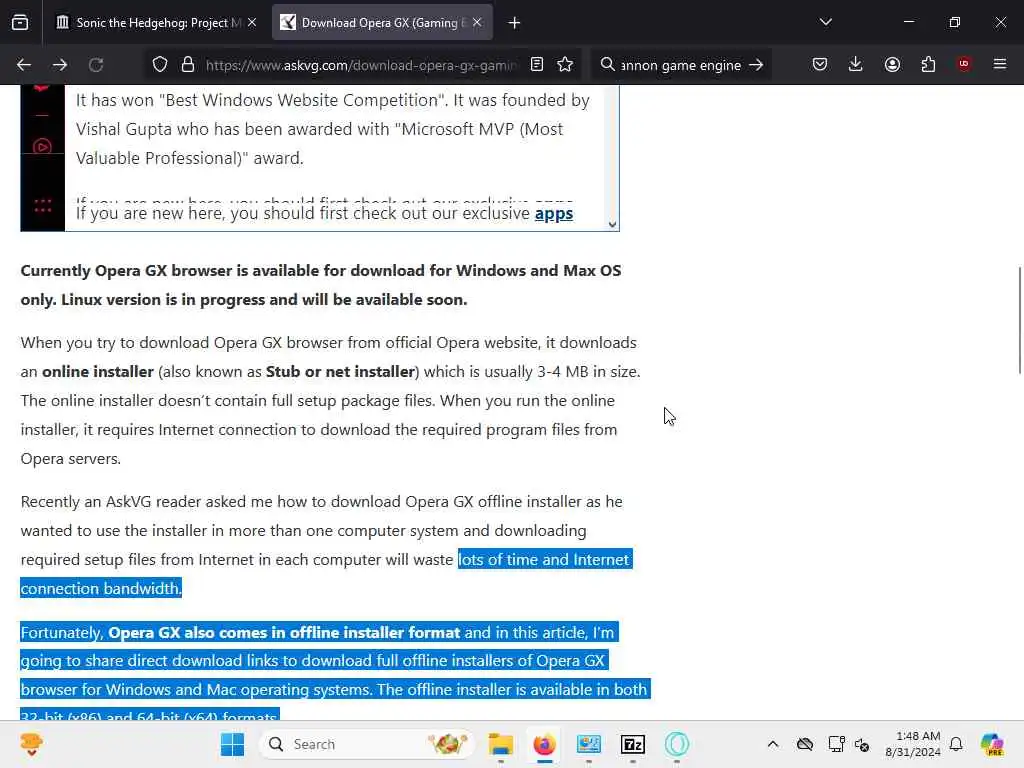Open Copilot preview icon in taskbar
Screen dimensions: 1024x768
pos(992,744)
